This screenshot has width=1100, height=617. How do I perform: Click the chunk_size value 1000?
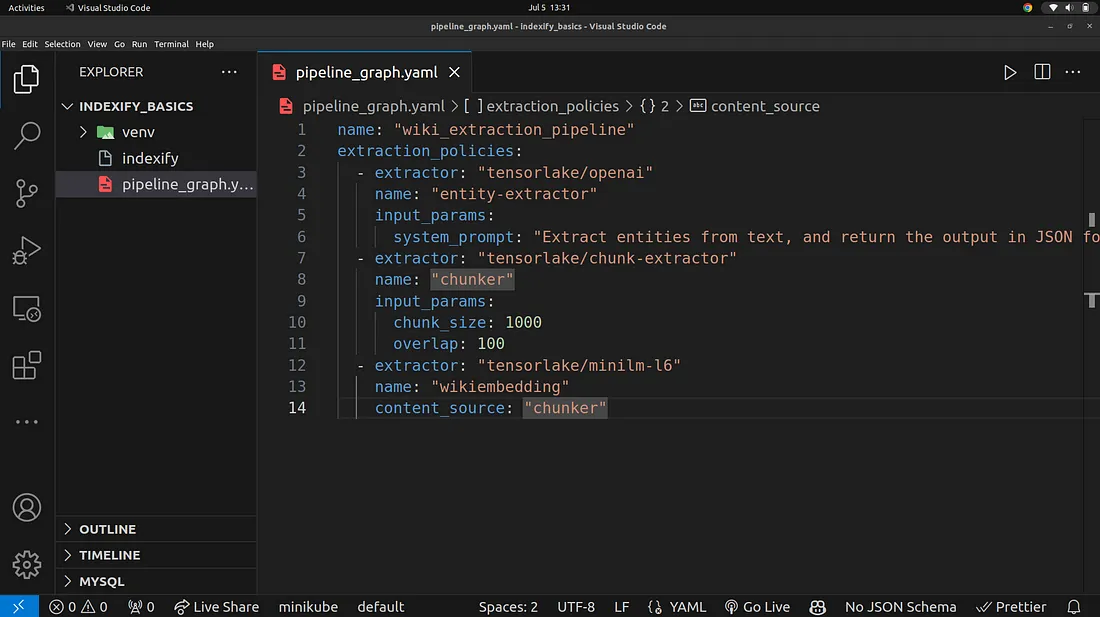click(523, 323)
